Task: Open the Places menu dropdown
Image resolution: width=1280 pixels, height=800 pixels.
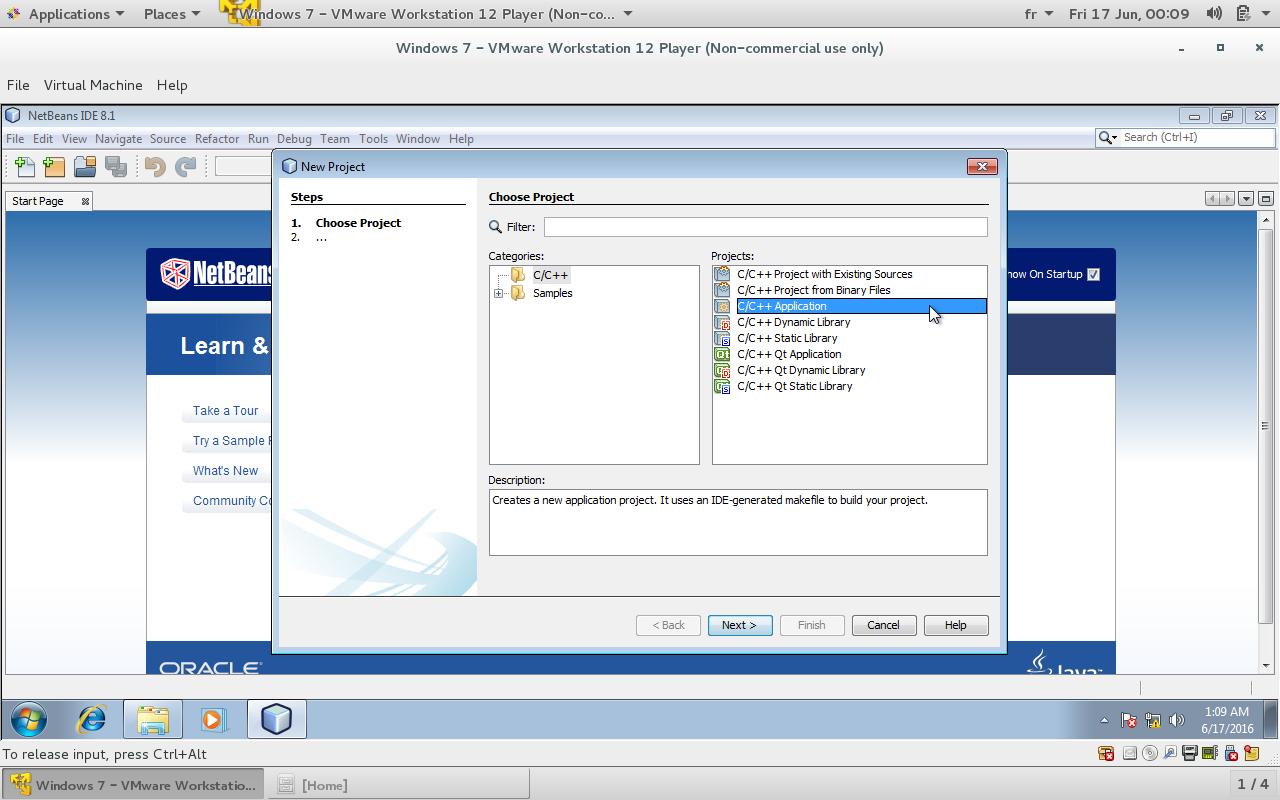Action: coord(172,14)
